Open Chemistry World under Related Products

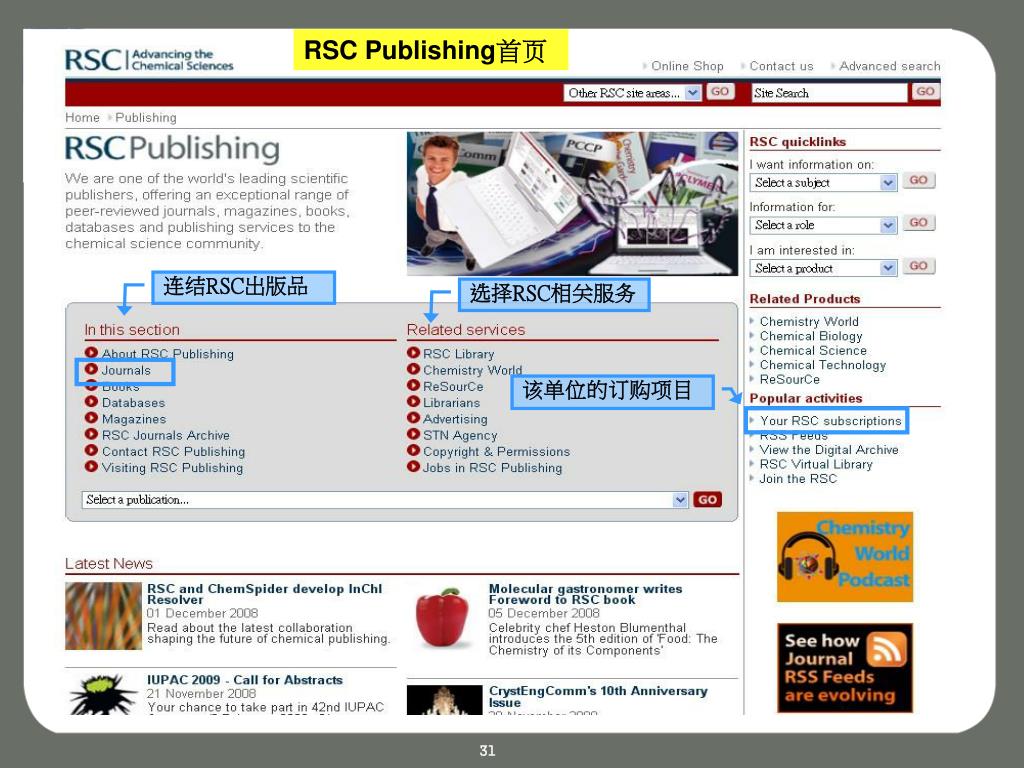[x=809, y=321]
